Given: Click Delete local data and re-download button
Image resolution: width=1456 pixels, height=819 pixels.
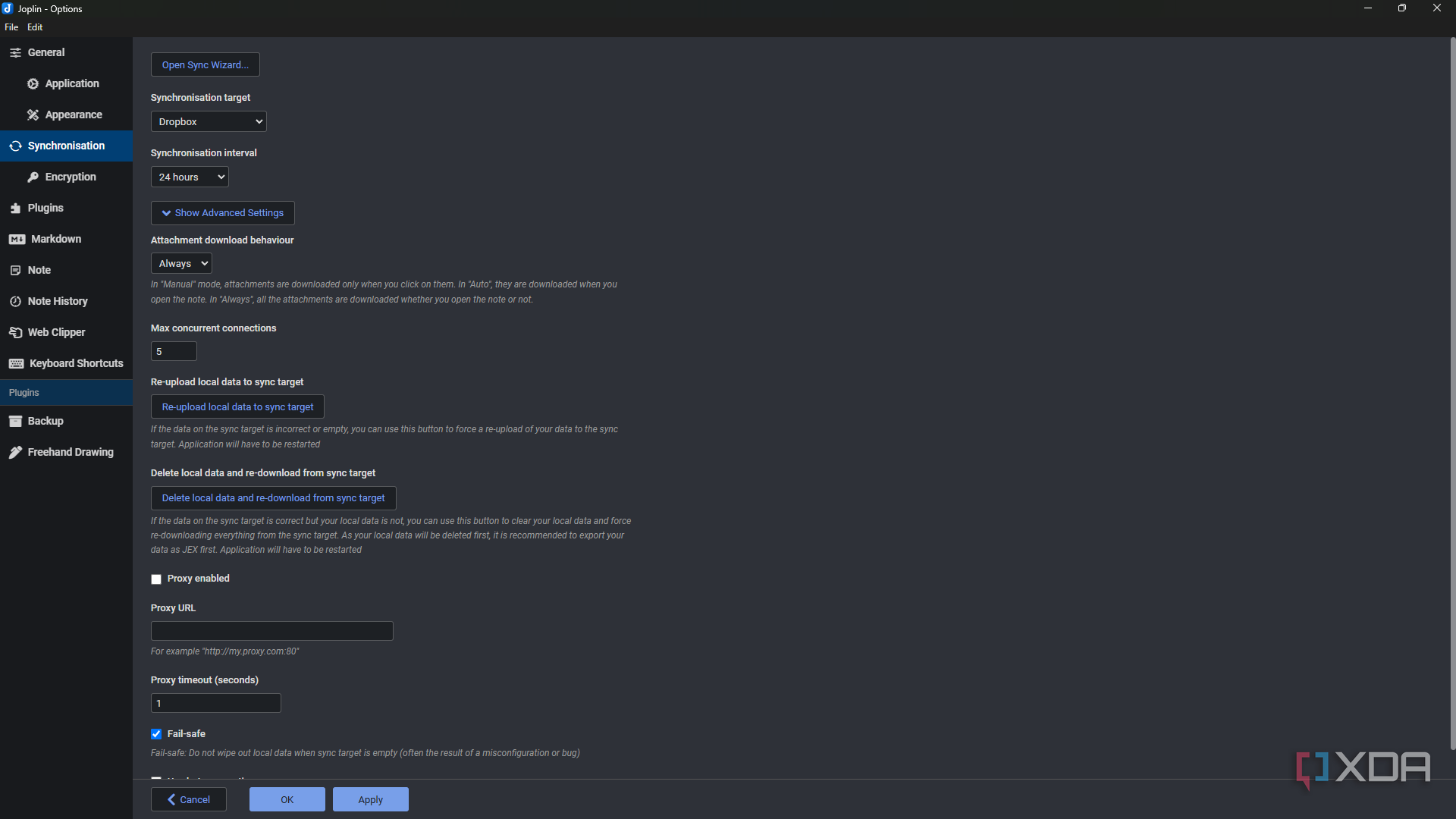Looking at the screenshot, I should click(x=273, y=498).
